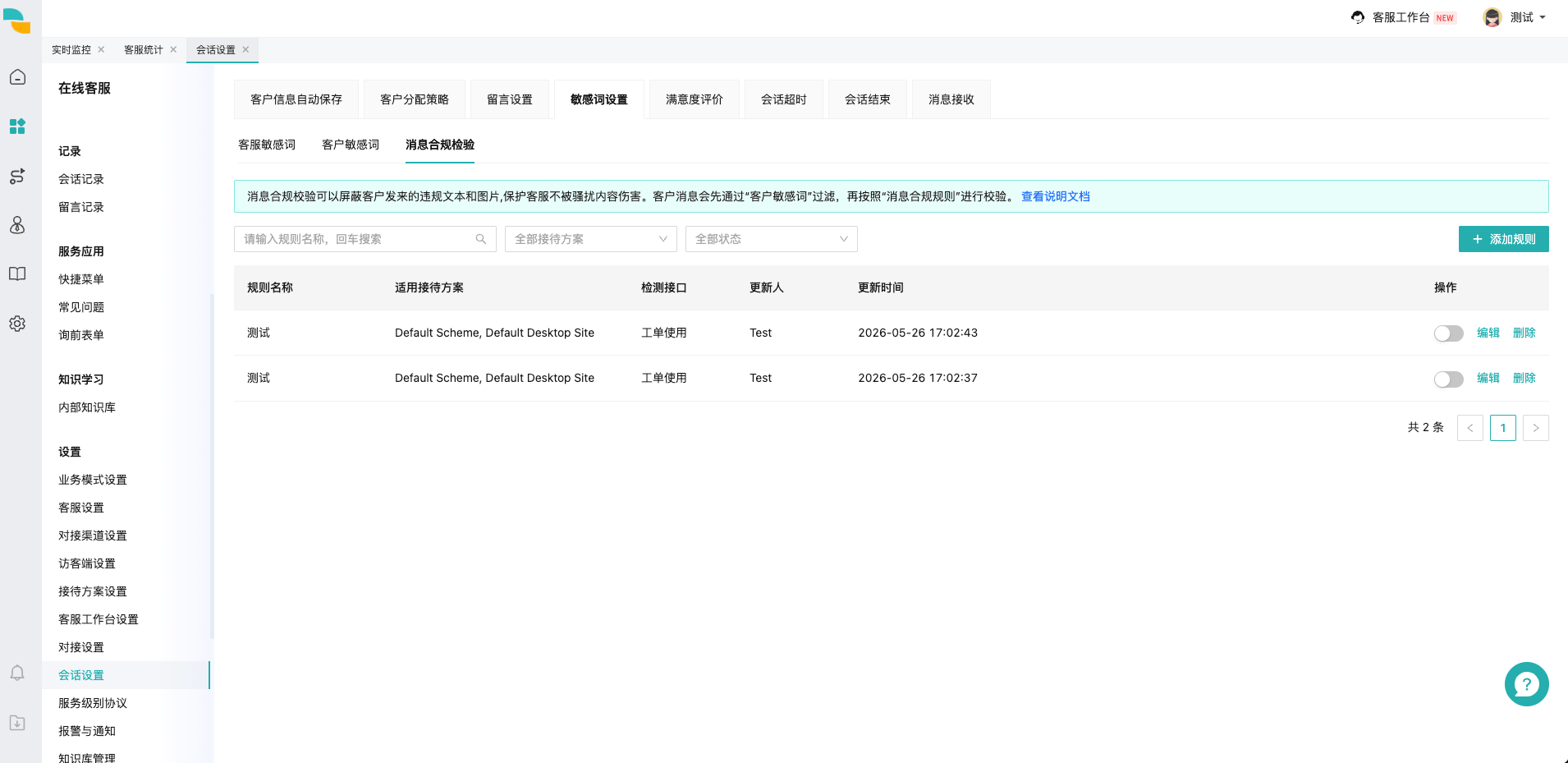Screen dimensions: 1568x763
Task: Open 常见问题 in sidebar
Action: [x=81, y=307]
